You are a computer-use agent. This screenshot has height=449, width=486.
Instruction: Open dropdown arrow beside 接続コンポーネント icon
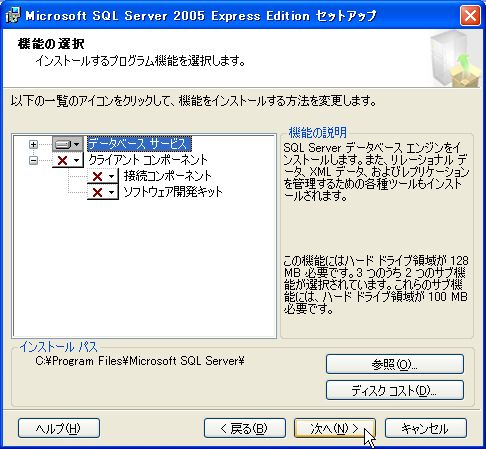(112, 176)
